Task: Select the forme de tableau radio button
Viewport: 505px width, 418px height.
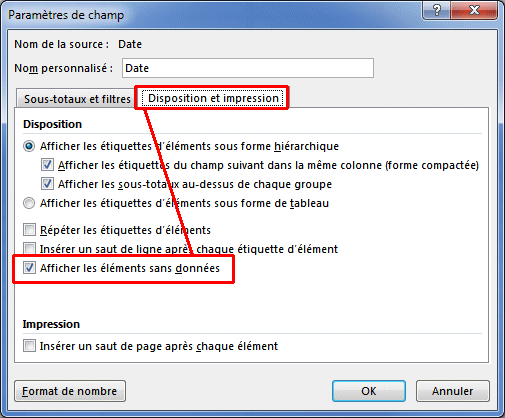Action: (29, 203)
